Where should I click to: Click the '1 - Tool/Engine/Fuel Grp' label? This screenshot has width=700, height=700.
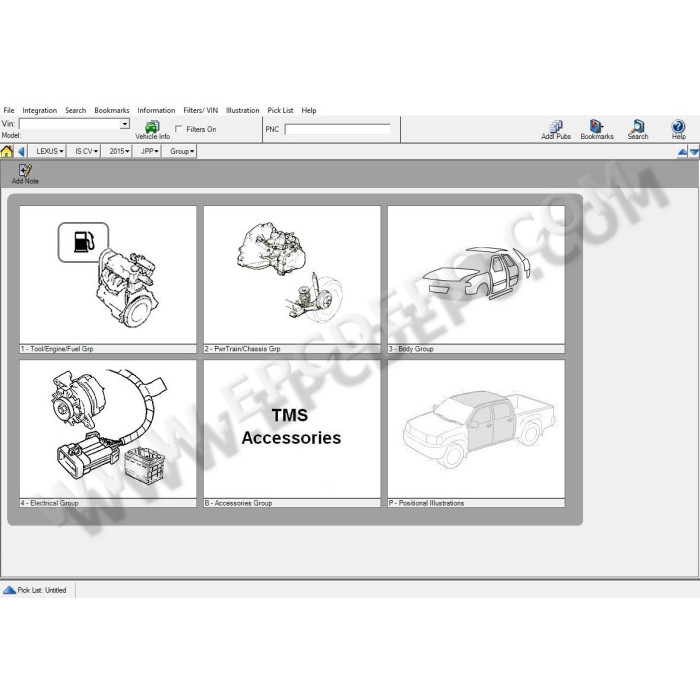pyautogui.click(x=57, y=349)
